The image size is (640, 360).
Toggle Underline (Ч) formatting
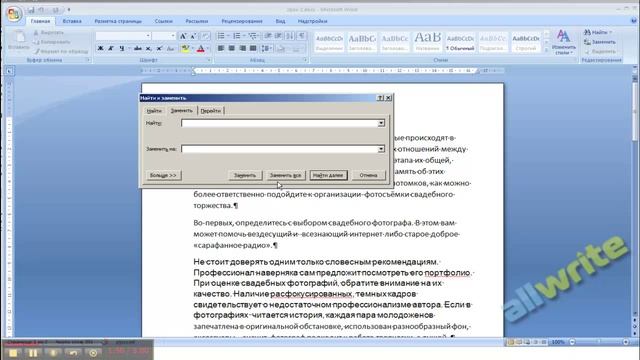pyautogui.click(x=122, y=49)
